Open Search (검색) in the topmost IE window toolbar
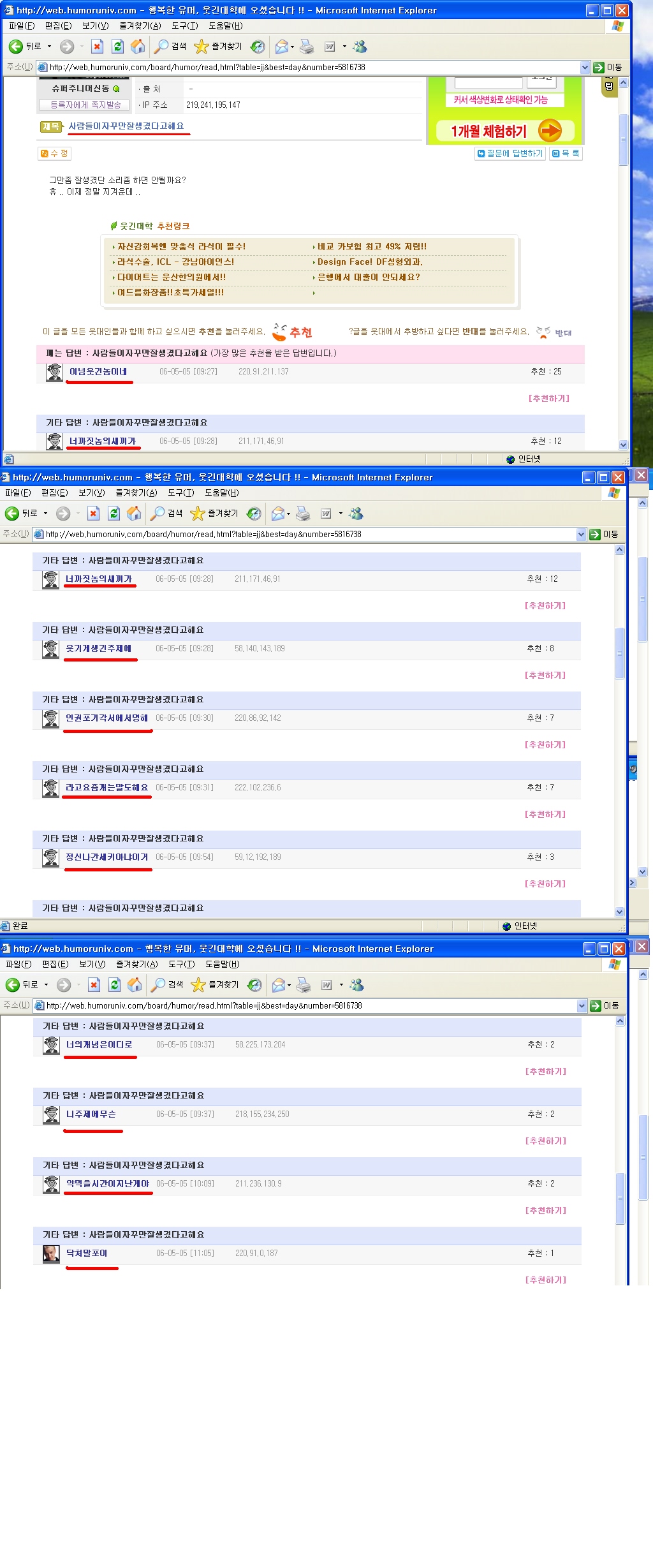The image size is (653, 1568). pos(170,47)
